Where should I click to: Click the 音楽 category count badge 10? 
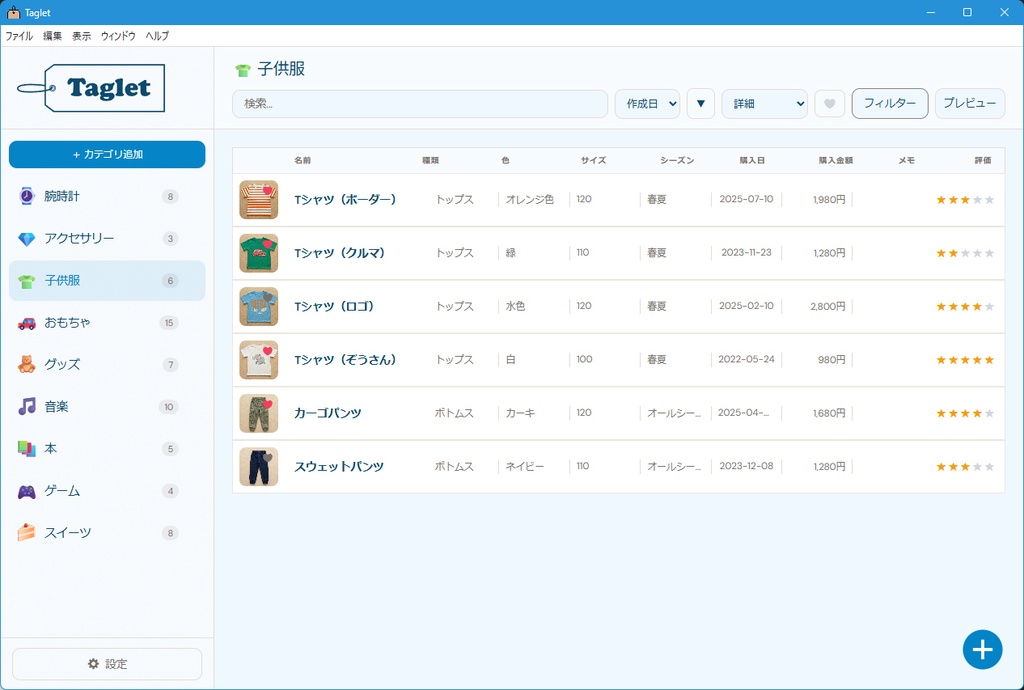tap(168, 407)
